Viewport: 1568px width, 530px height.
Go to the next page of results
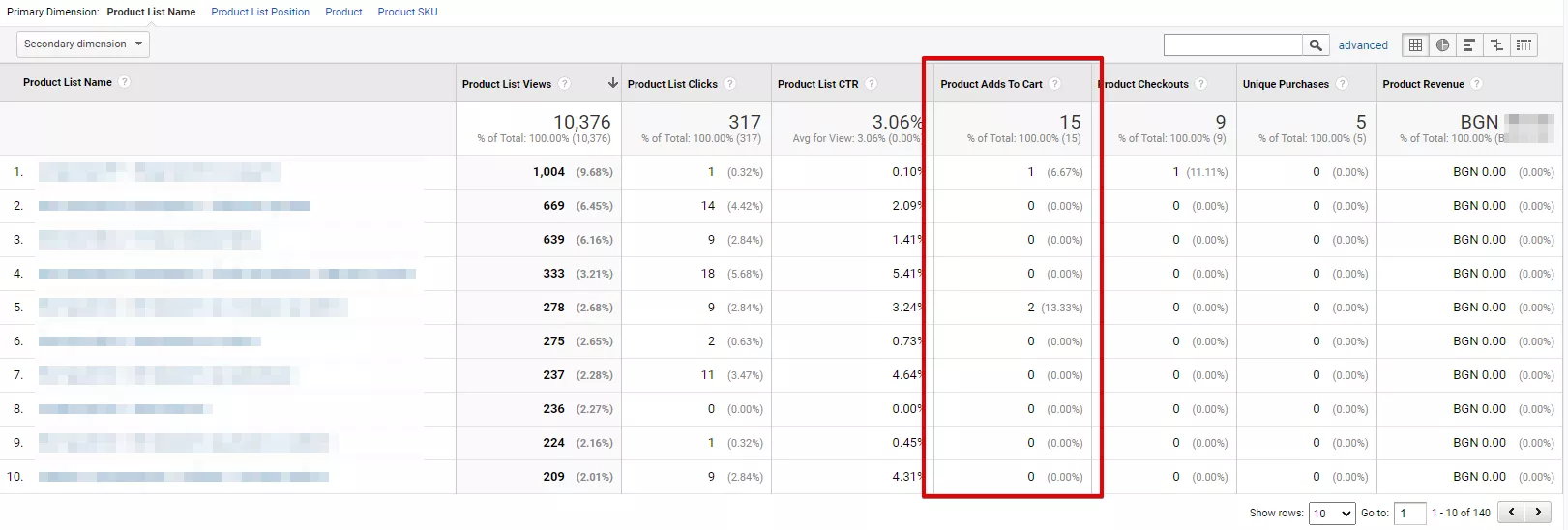pos(1538,512)
